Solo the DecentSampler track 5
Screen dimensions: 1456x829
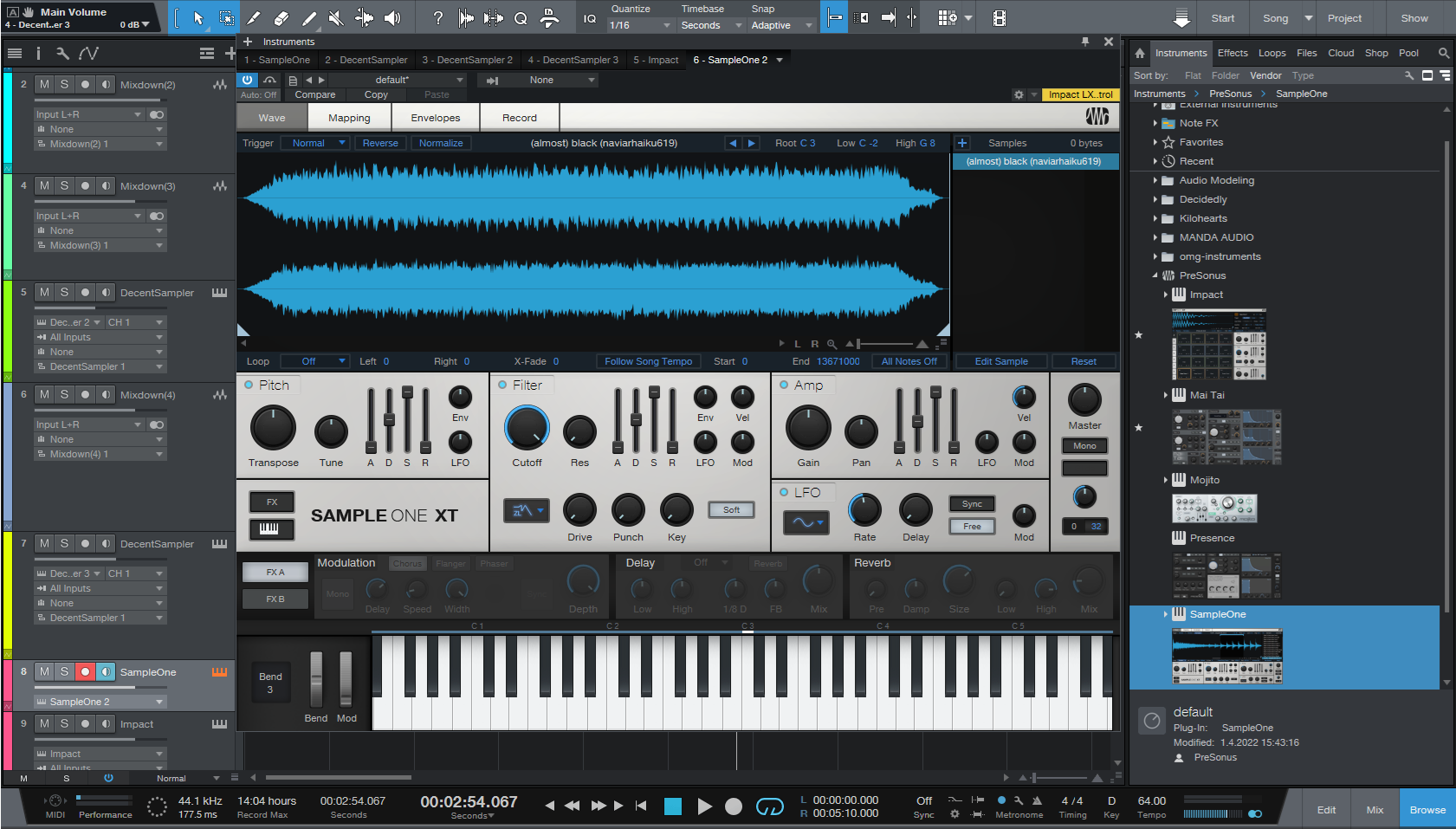tap(63, 292)
